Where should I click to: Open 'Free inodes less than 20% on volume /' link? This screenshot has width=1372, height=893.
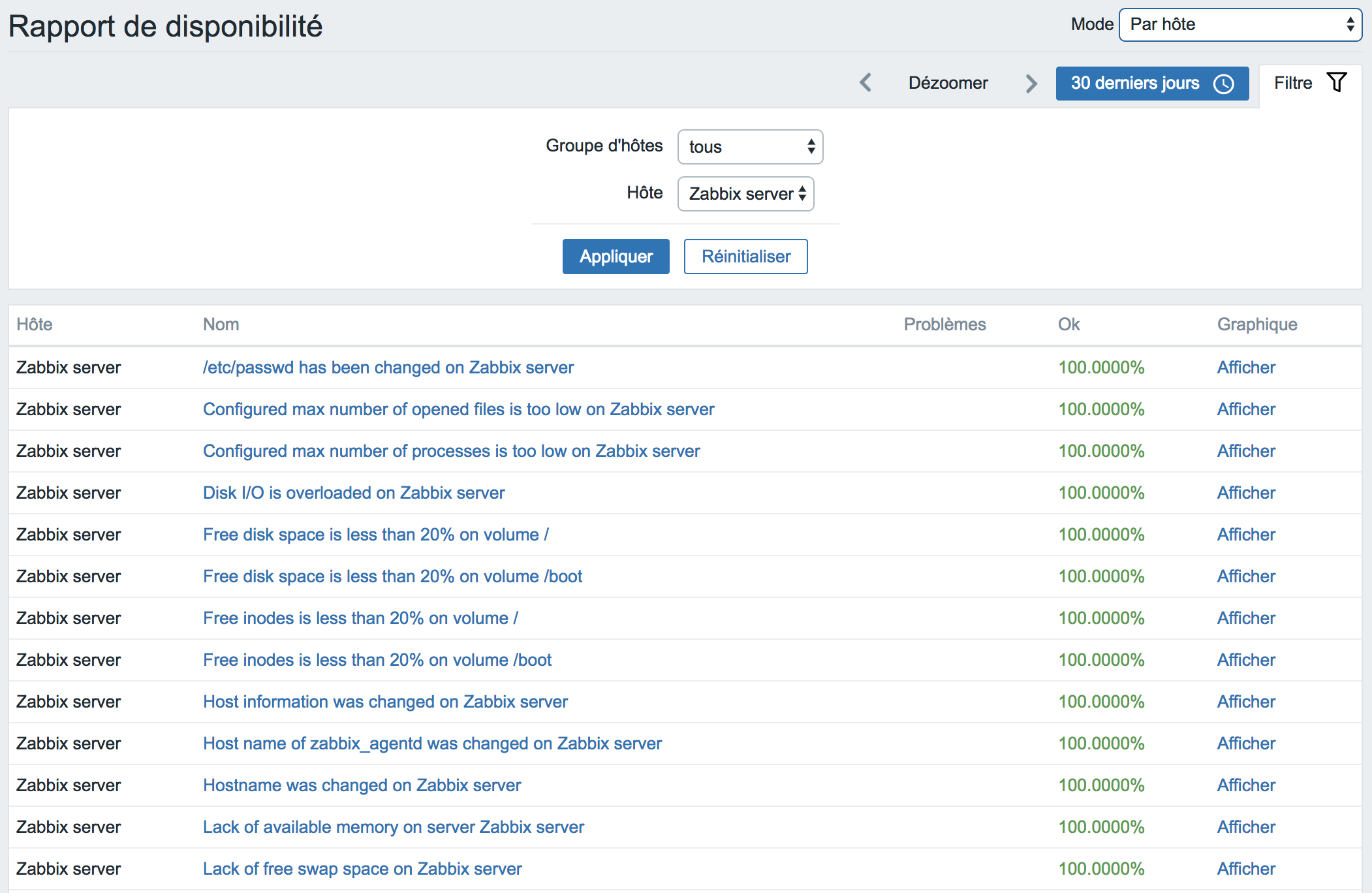point(360,618)
